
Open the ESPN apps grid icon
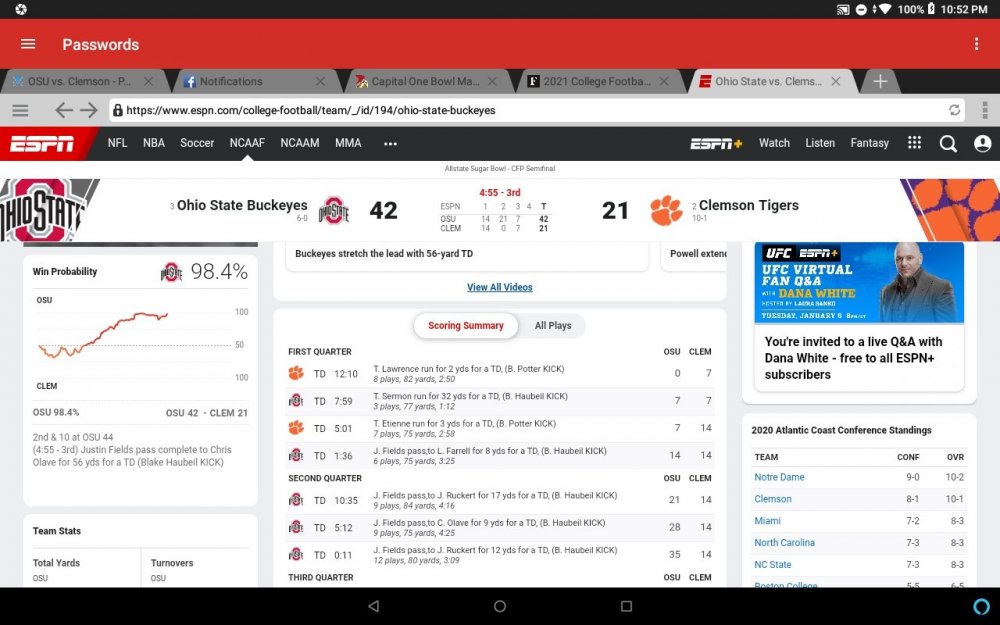tap(914, 143)
